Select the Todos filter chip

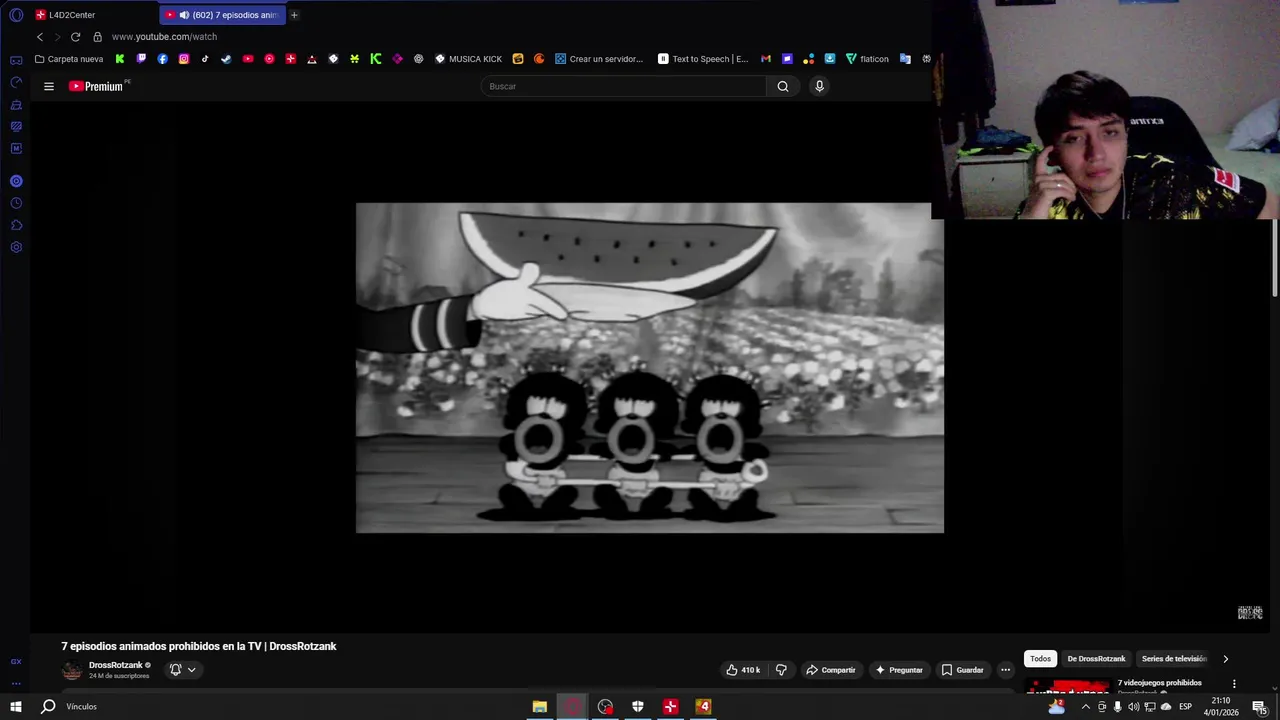click(1040, 659)
